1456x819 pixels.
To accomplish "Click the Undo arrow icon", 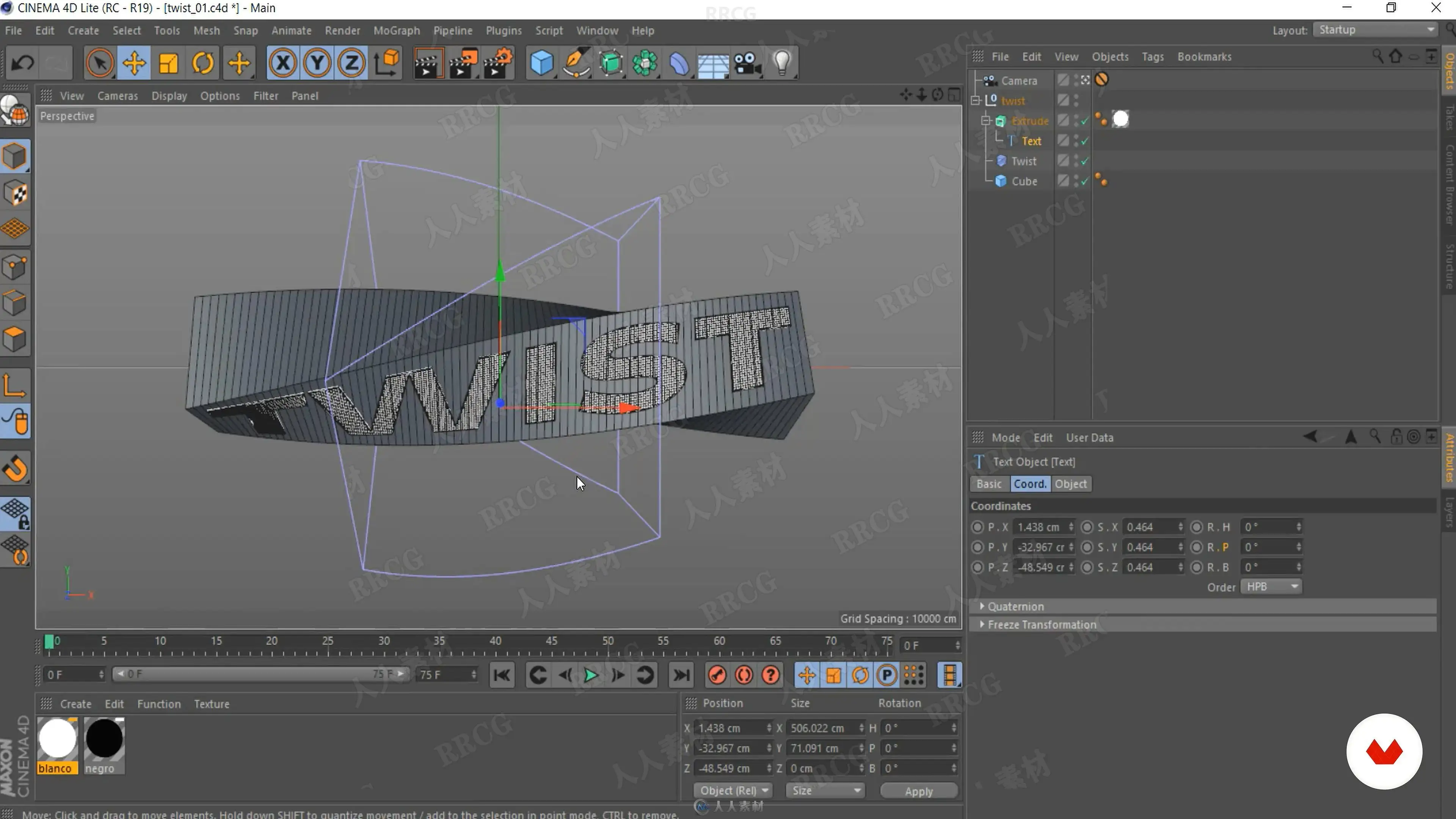I will point(23,63).
